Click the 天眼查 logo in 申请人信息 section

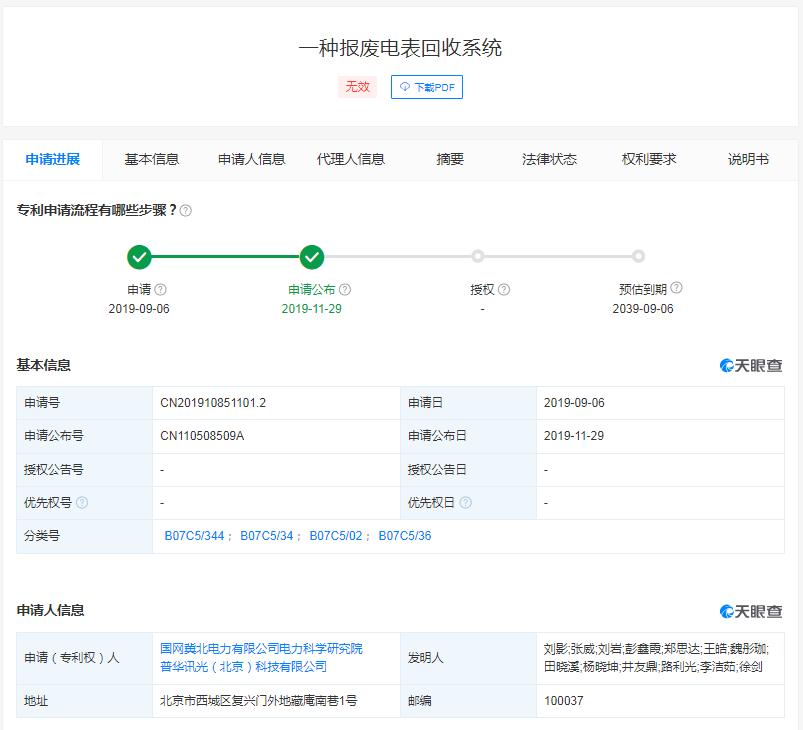click(x=751, y=611)
